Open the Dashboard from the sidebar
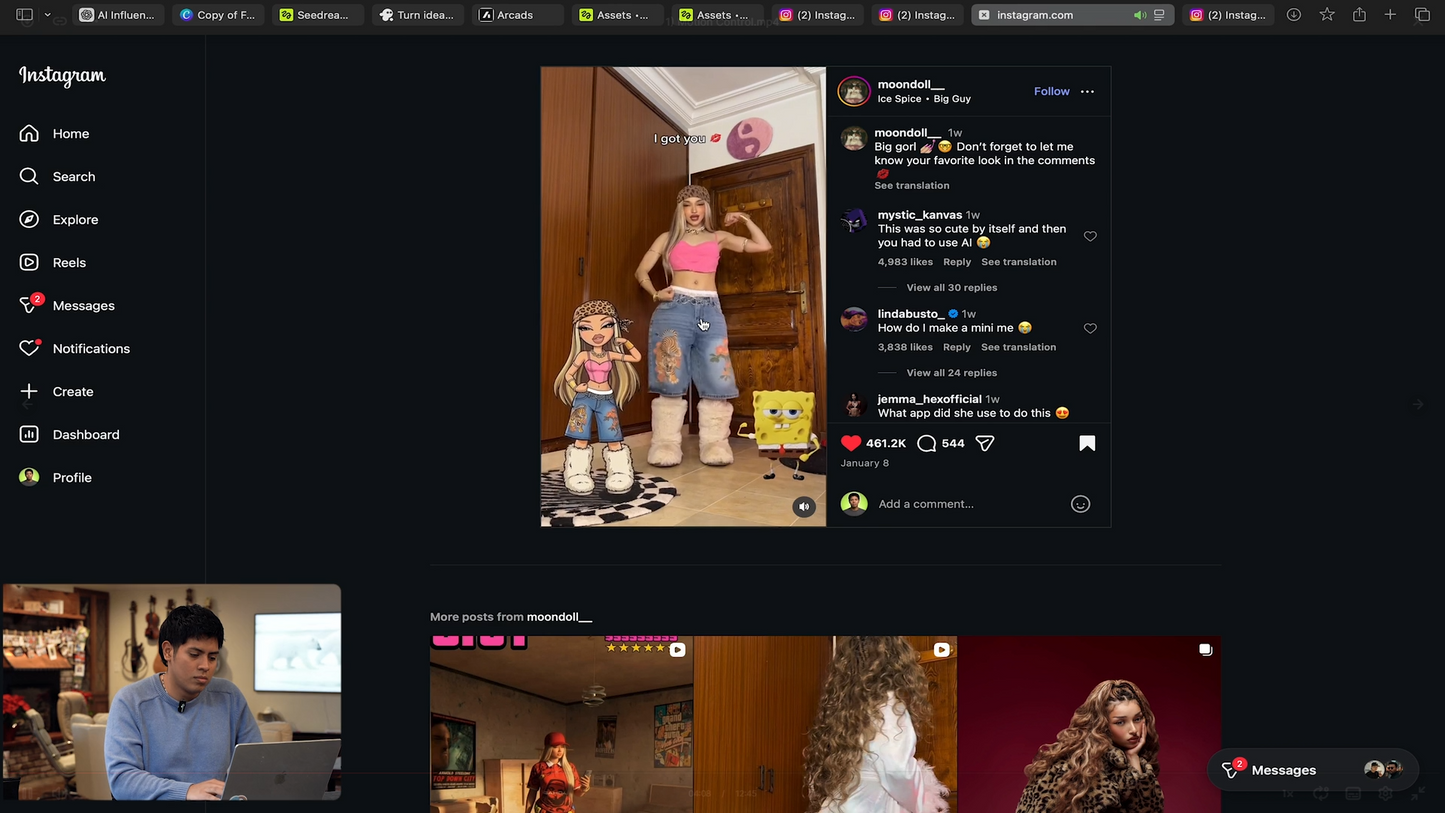The height and width of the screenshot is (813, 1445). (x=70, y=434)
